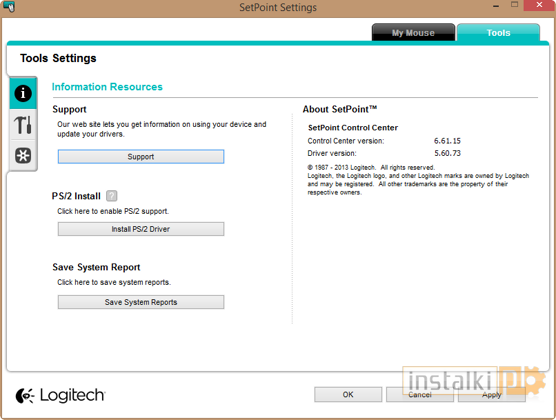The width and height of the screenshot is (556, 420).
Task: Click 'Click here to save system reports.' text
Action: [x=114, y=282]
